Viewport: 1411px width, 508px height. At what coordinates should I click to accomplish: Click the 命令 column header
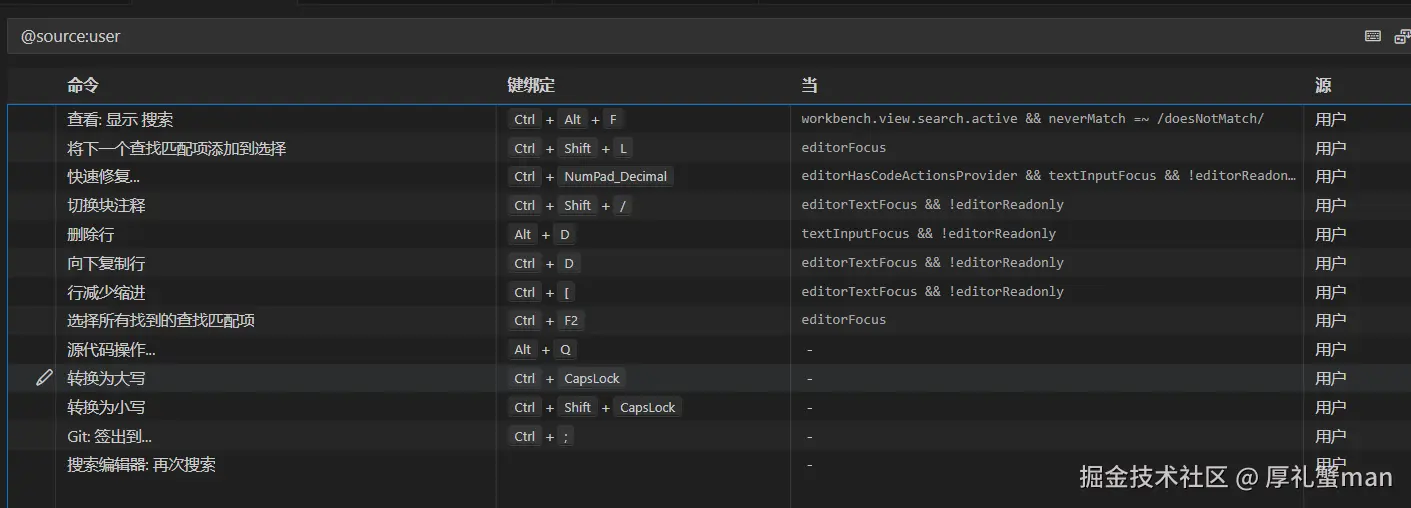pos(83,86)
